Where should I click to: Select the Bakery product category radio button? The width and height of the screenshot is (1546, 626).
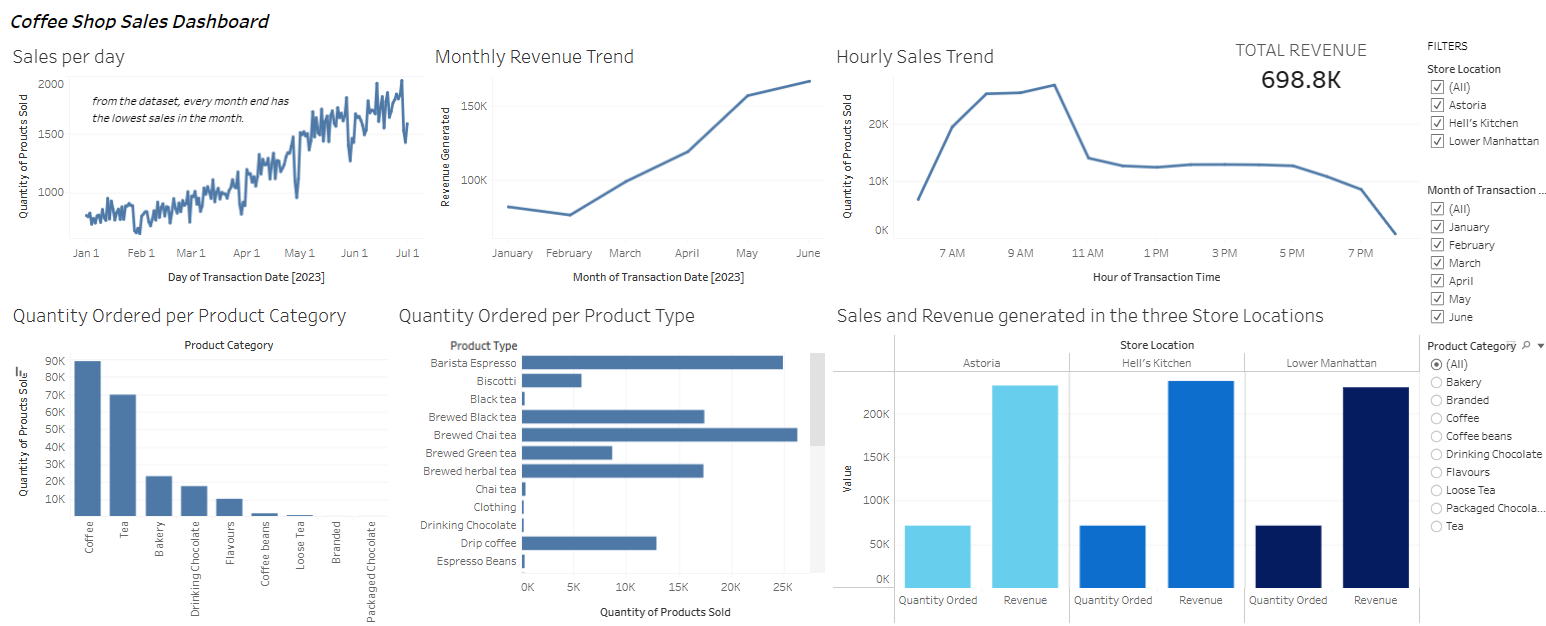pos(1437,381)
